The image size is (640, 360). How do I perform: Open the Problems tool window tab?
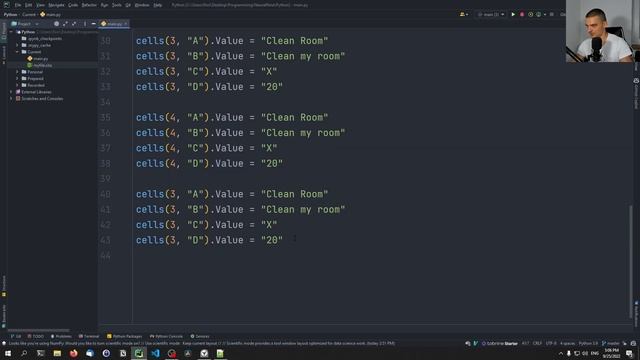tap(61, 336)
